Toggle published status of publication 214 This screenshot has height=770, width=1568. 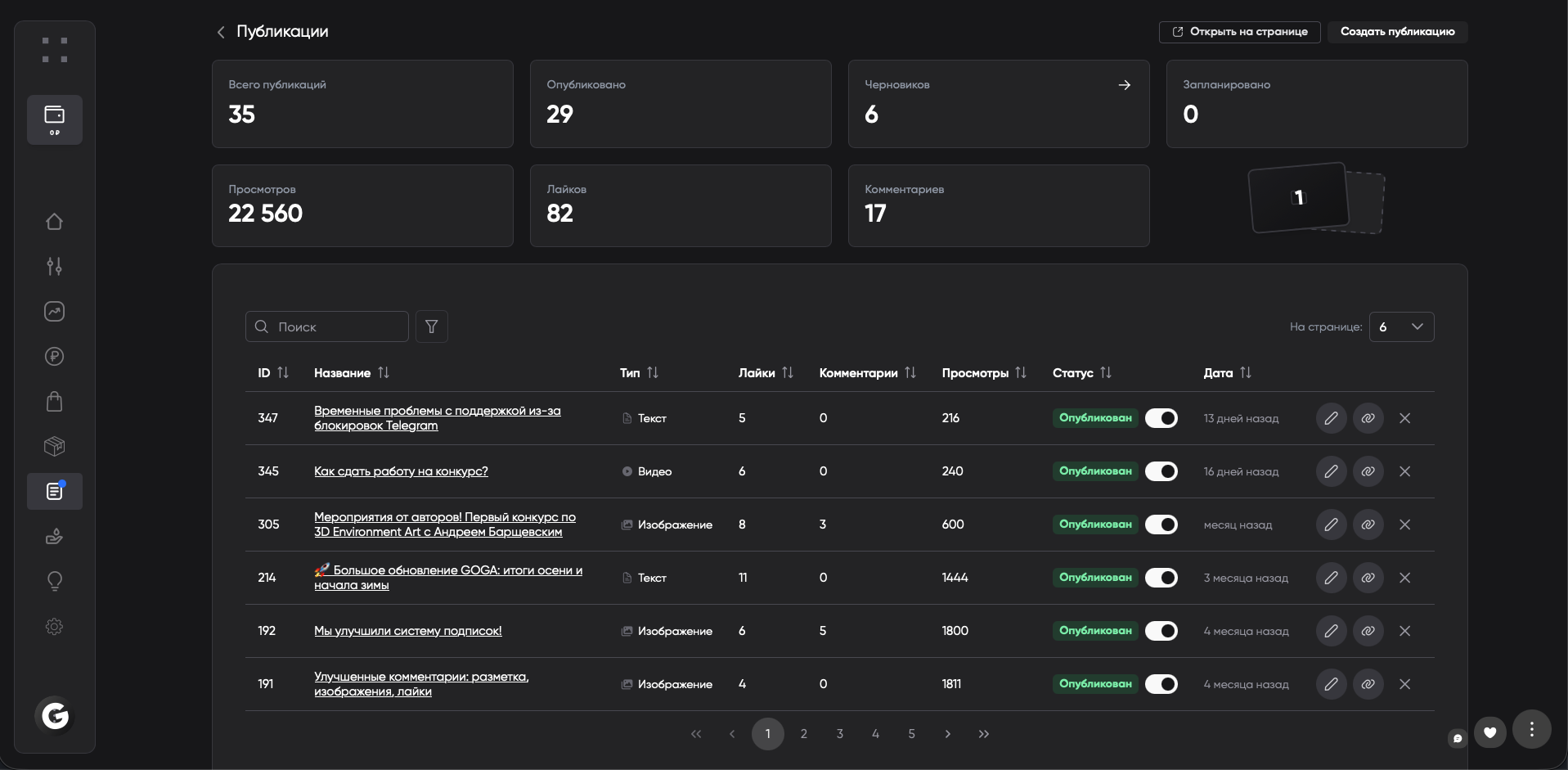1161,578
